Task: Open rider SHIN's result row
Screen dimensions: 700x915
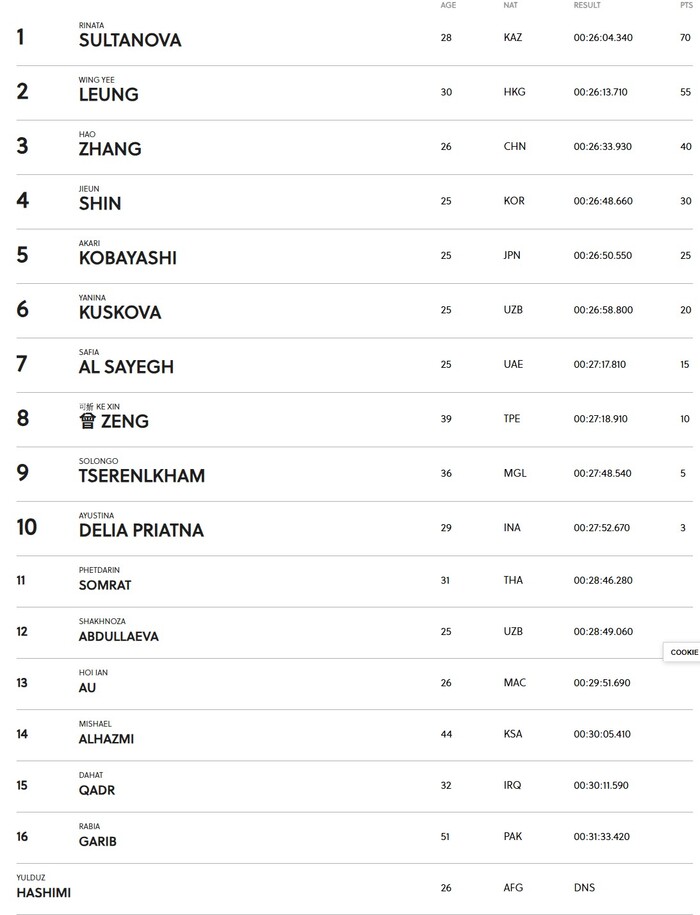Action: (354, 201)
